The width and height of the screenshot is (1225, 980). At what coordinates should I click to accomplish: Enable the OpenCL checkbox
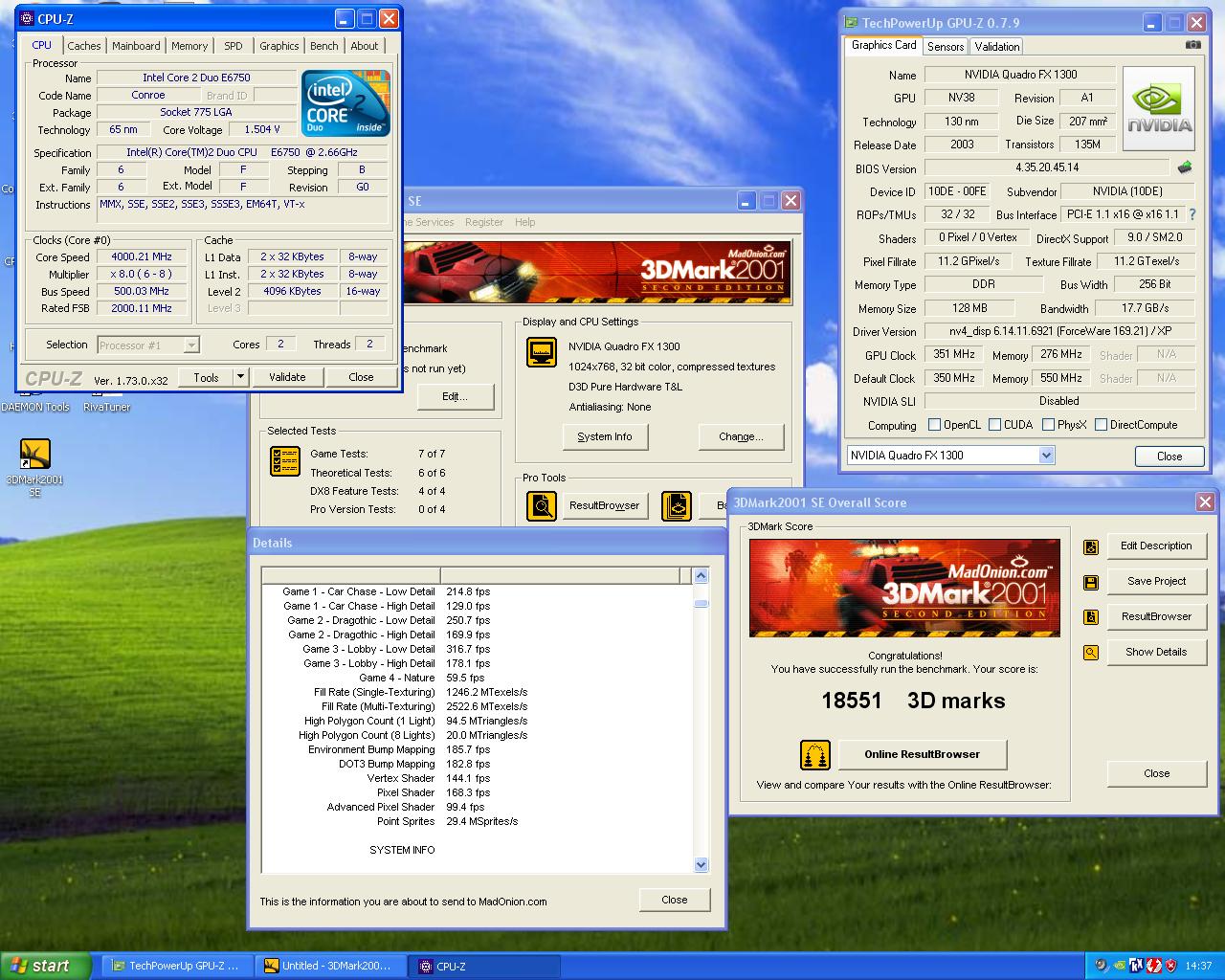[x=934, y=425]
